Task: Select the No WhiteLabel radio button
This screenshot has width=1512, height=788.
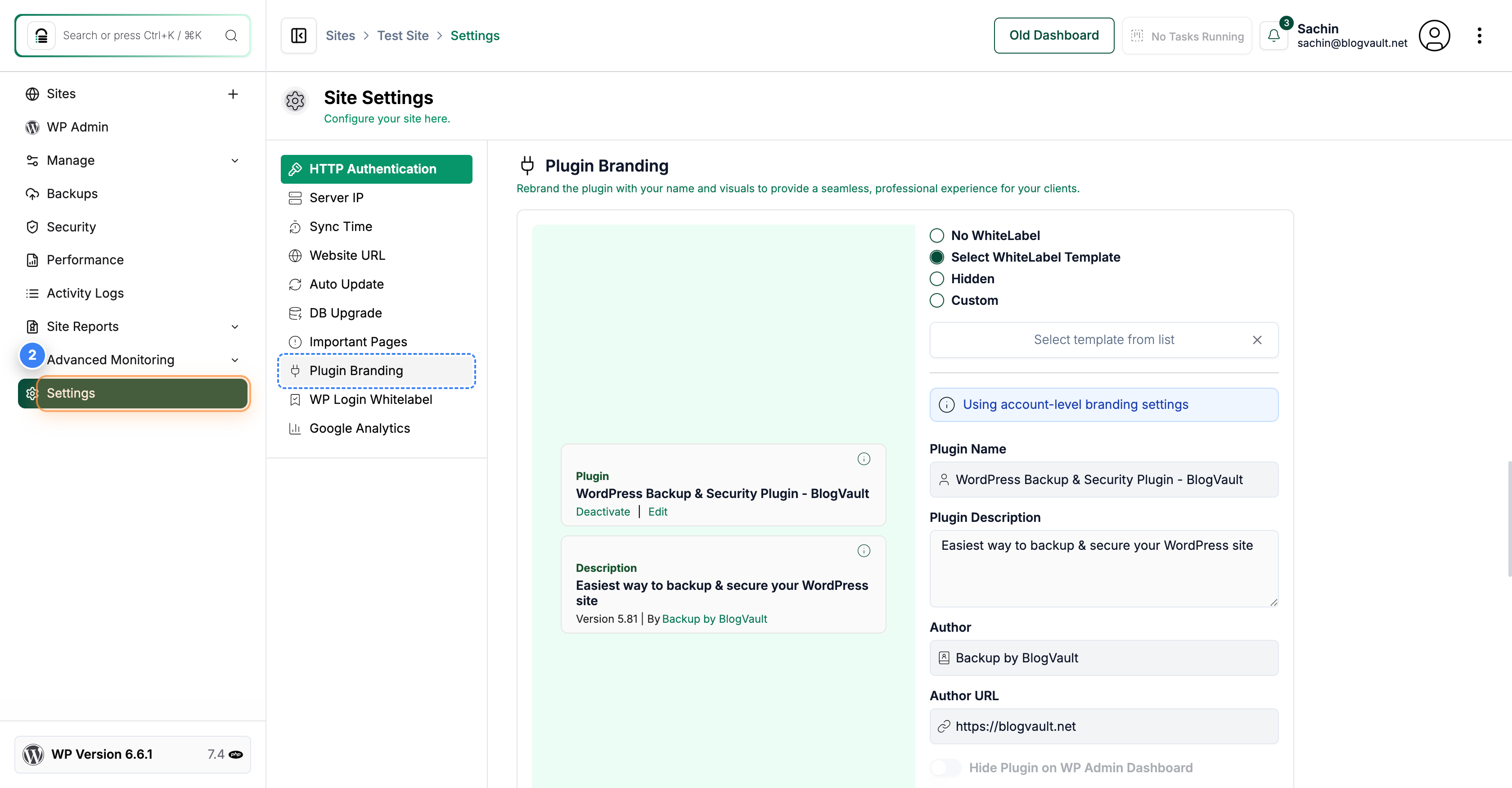Action: pyautogui.click(x=937, y=235)
